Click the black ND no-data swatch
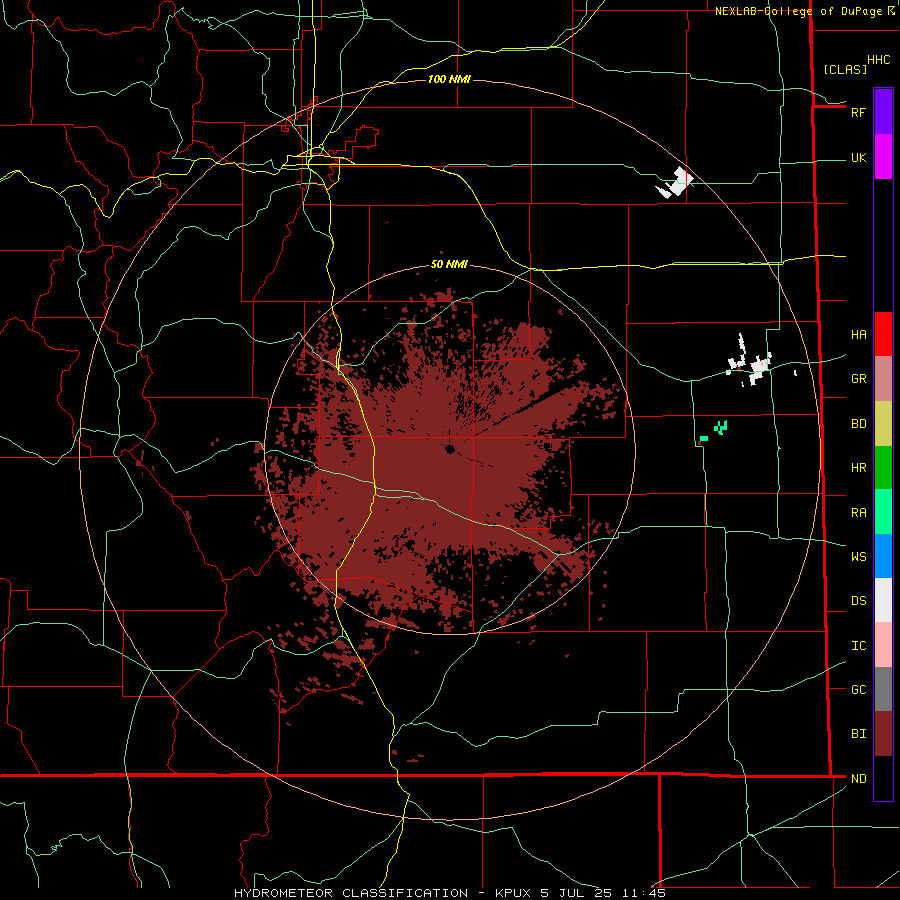The image size is (900, 900). pyautogui.click(x=883, y=778)
